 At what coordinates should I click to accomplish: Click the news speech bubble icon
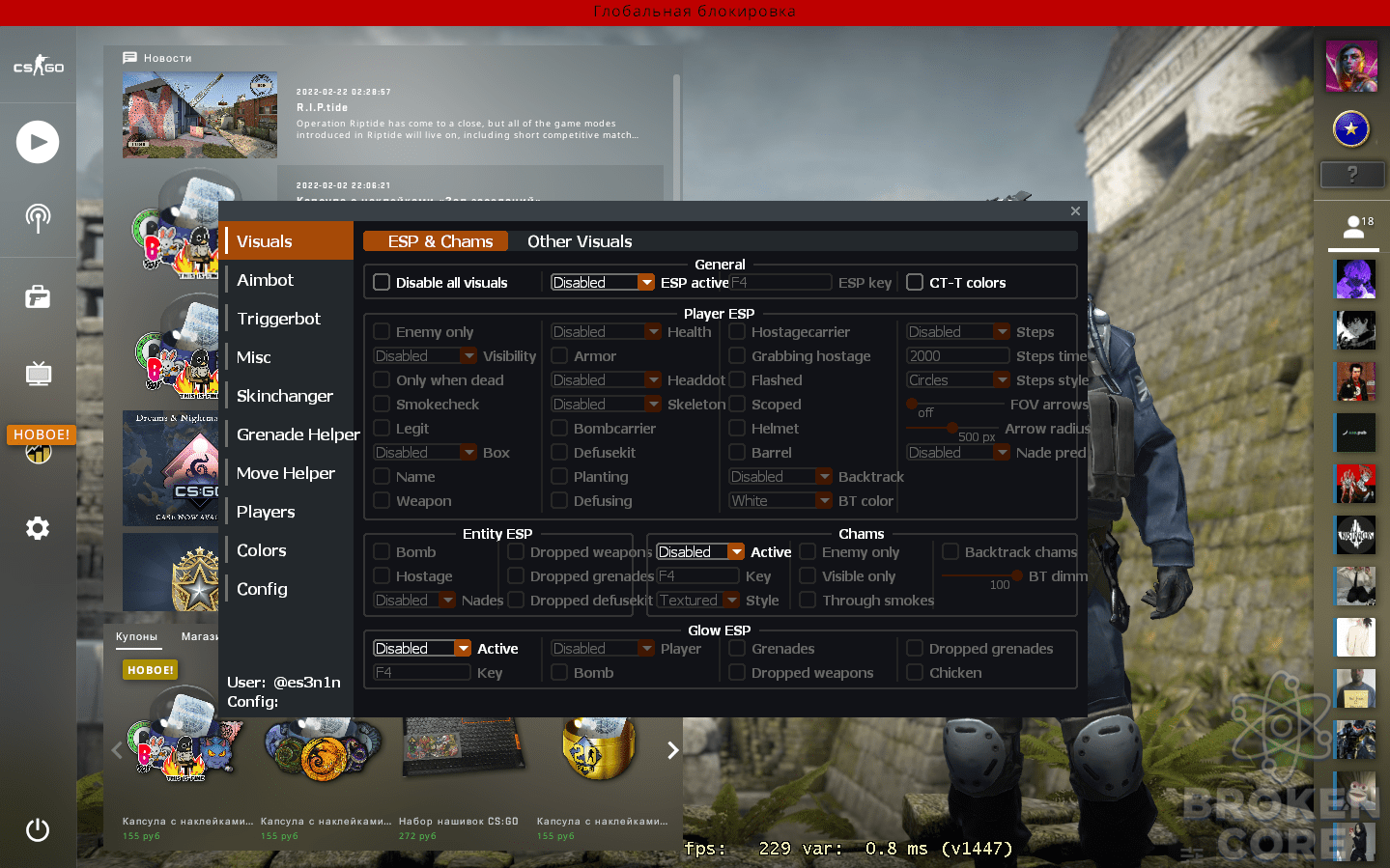(x=130, y=58)
